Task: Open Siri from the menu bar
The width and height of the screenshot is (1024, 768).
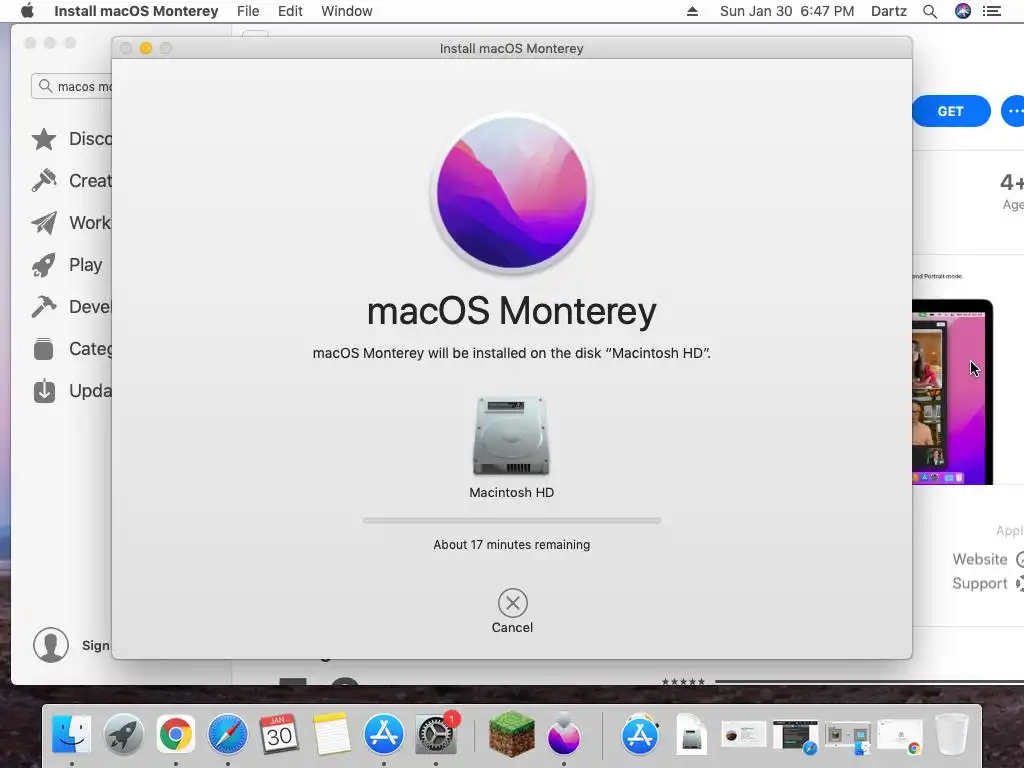Action: point(963,11)
